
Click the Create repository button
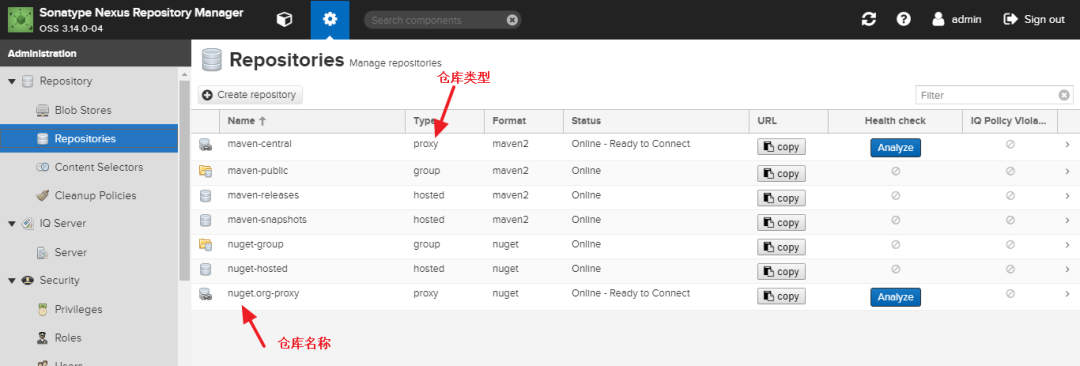click(x=250, y=94)
